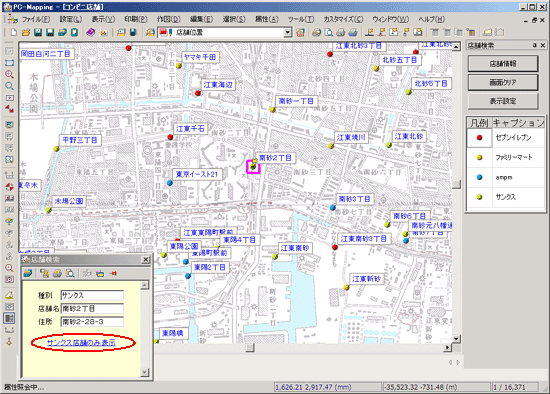
Task: Open the 選択(S) menu
Action: (x=234, y=20)
